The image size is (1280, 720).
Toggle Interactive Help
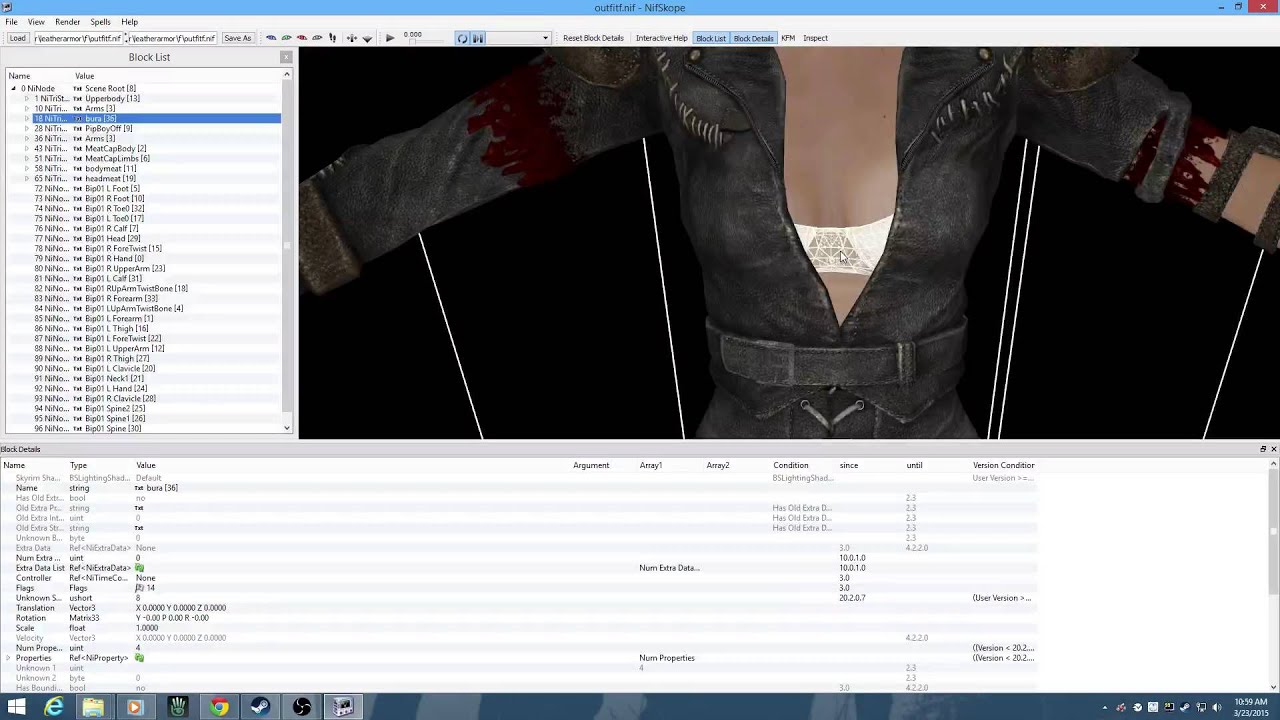661,38
